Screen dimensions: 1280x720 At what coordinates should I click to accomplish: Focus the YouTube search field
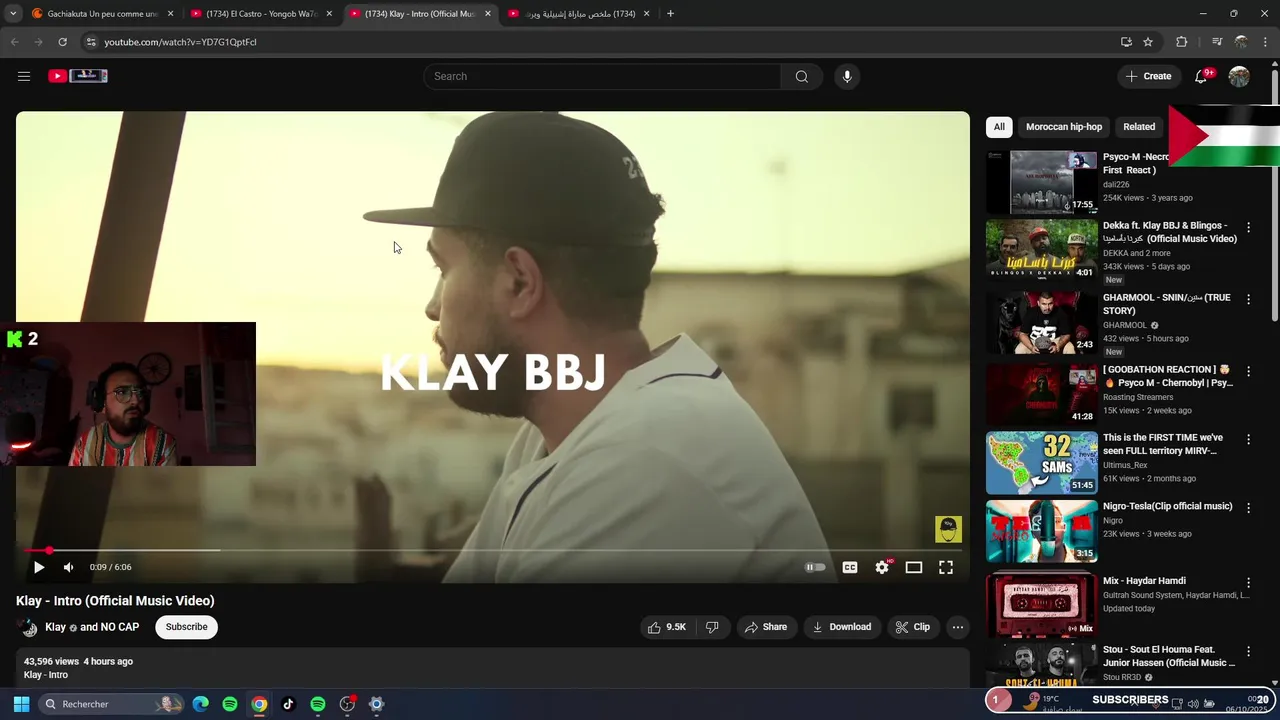coord(603,76)
